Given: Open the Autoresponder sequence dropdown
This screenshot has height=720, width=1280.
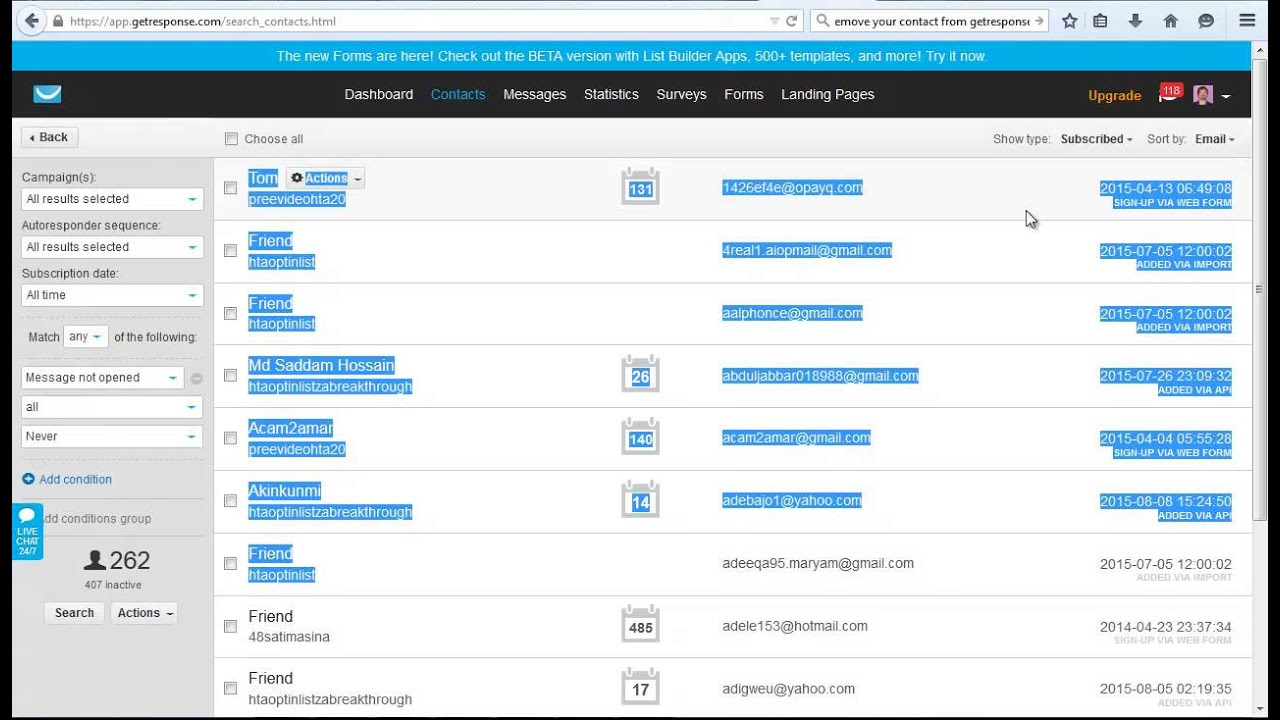Looking at the screenshot, I should tap(112, 247).
